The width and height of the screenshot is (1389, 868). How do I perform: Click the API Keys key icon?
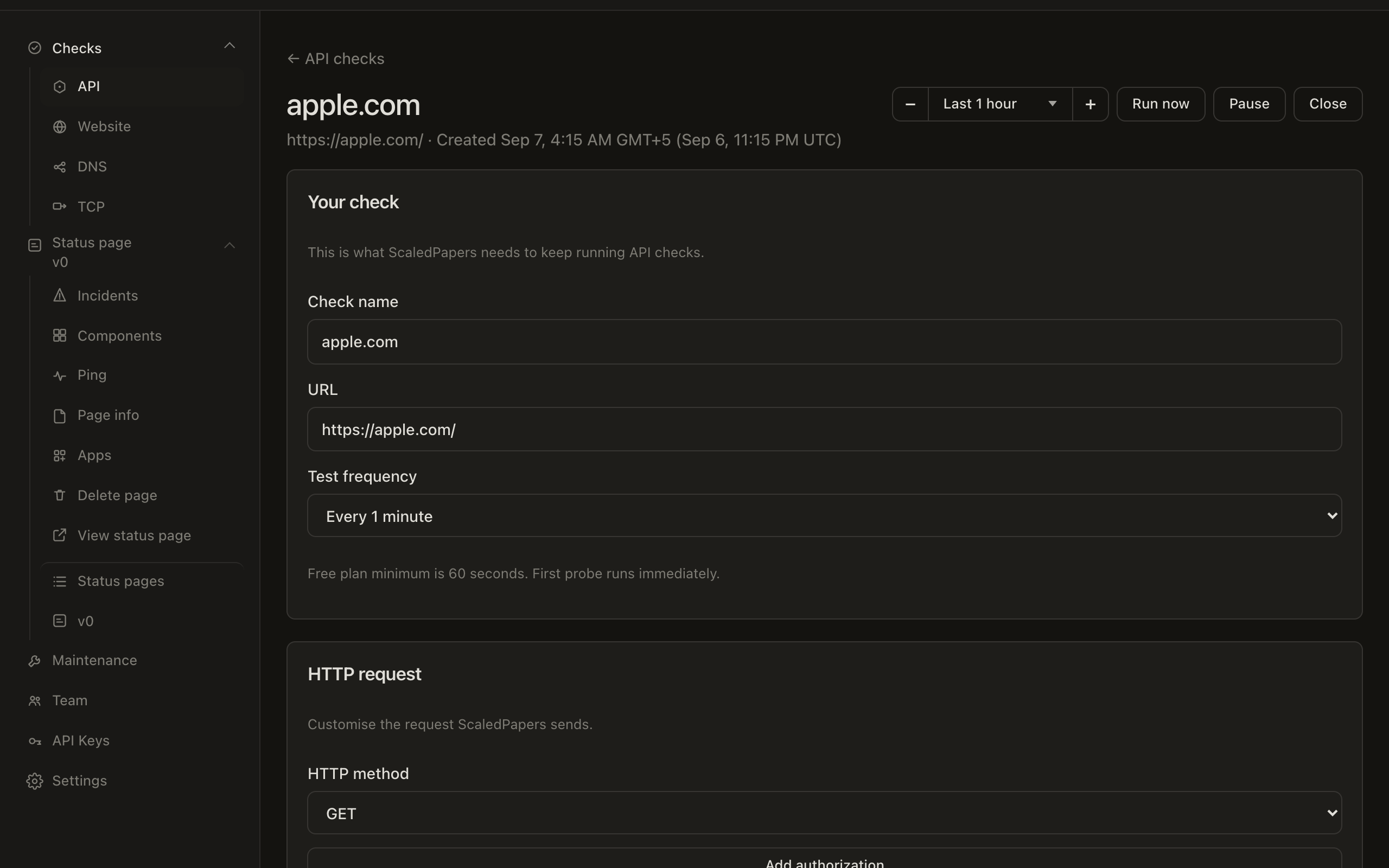click(34, 741)
